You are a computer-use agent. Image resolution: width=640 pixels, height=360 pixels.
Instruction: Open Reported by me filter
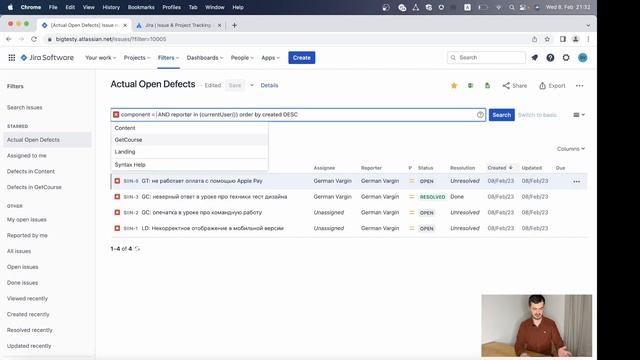click(x=27, y=236)
